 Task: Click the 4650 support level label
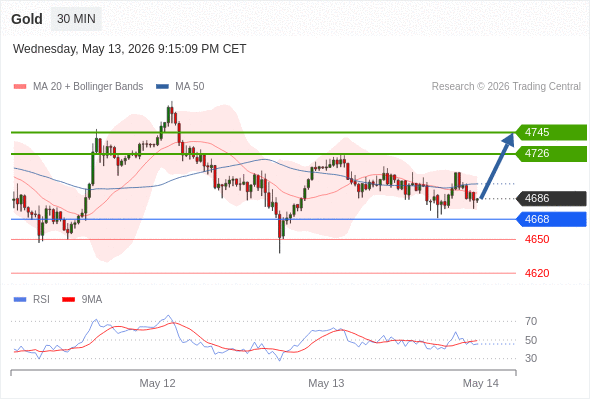(x=537, y=239)
